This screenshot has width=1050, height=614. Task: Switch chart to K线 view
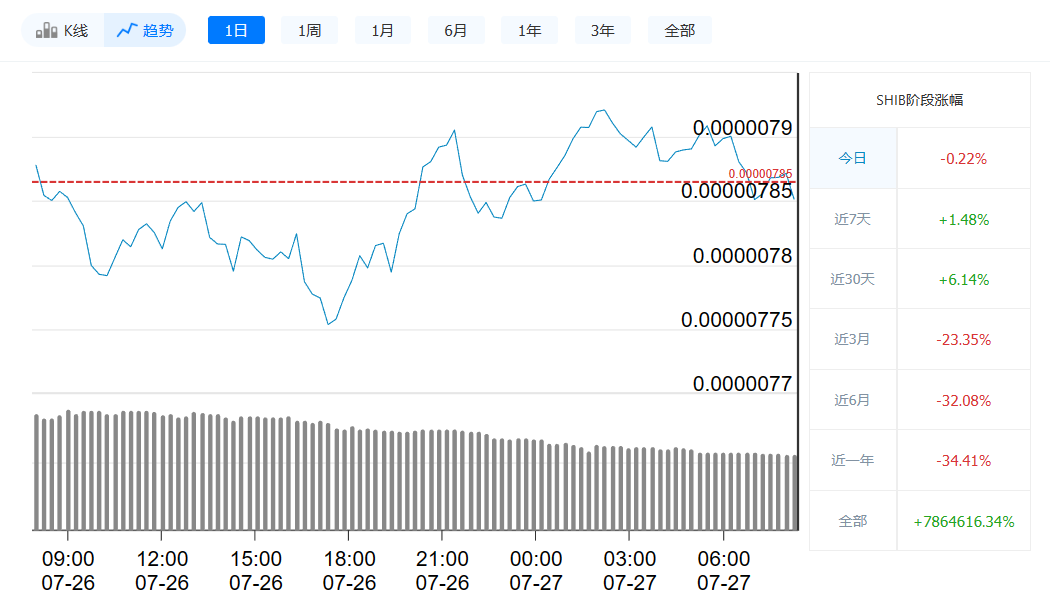[x=62, y=29]
